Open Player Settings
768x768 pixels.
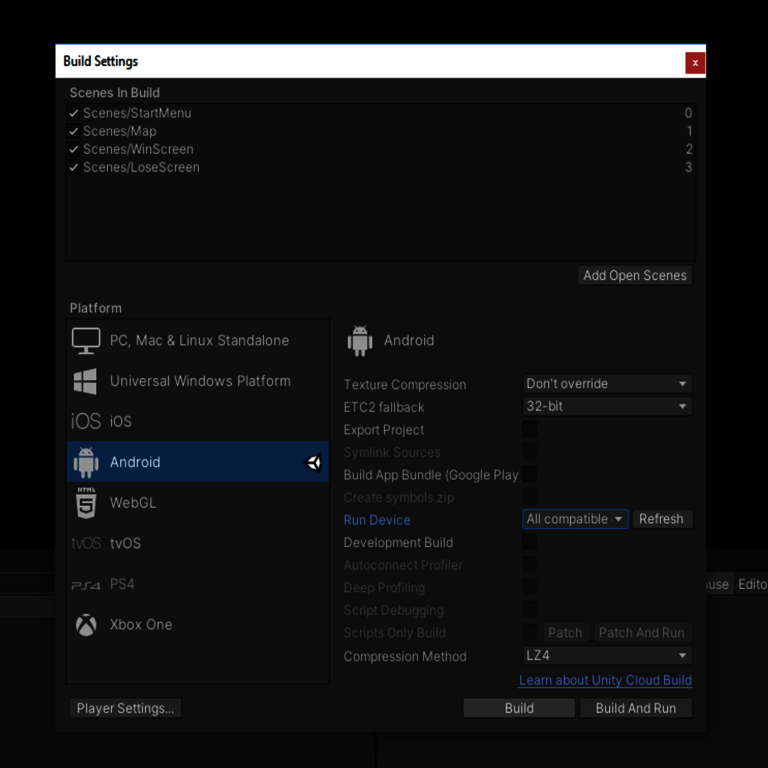pyautogui.click(x=125, y=708)
